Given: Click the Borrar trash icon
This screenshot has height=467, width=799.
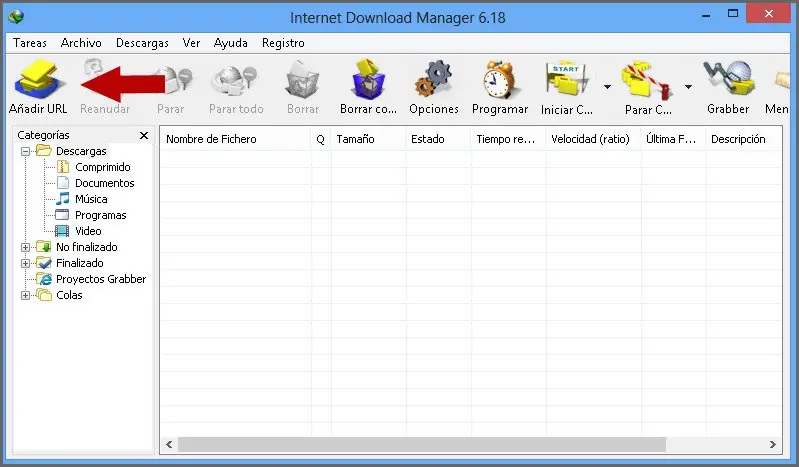Looking at the screenshot, I should click(x=302, y=80).
